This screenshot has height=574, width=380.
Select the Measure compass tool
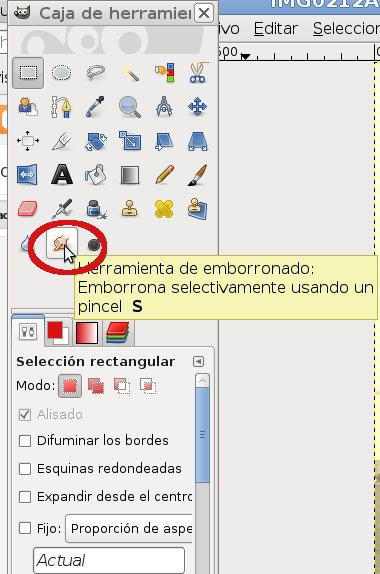point(164,107)
